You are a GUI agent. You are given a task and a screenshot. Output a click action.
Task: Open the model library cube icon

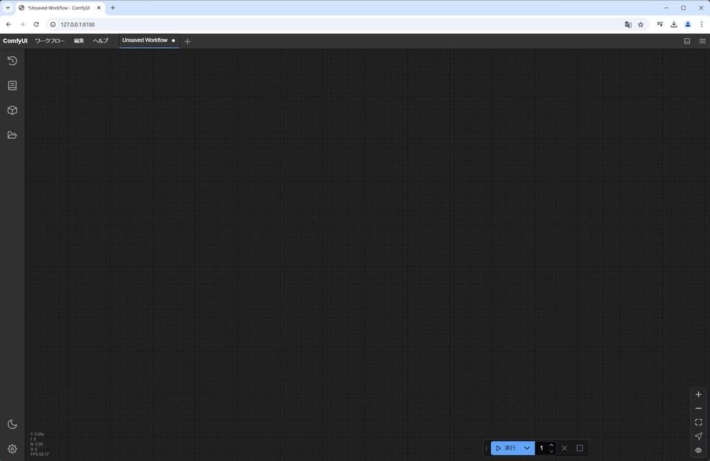pyautogui.click(x=12, y=110)
